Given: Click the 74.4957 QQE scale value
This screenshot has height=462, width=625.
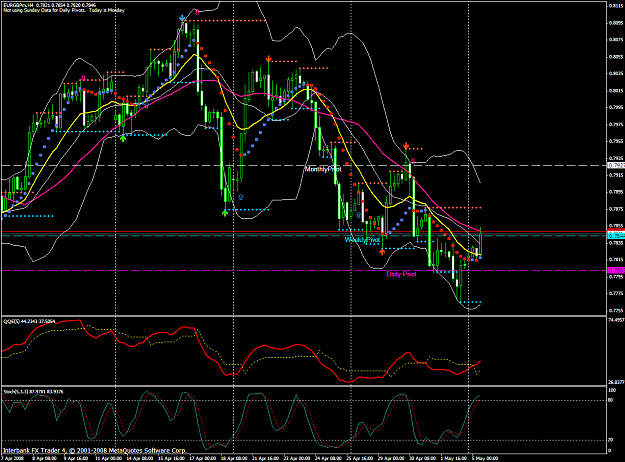Looking at the screenshot, I should coord(616,320).
